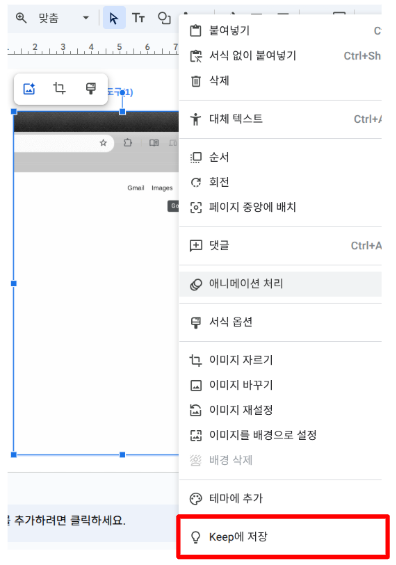
Task: Select the arrow cursor tool
Action: coord(114,18)
